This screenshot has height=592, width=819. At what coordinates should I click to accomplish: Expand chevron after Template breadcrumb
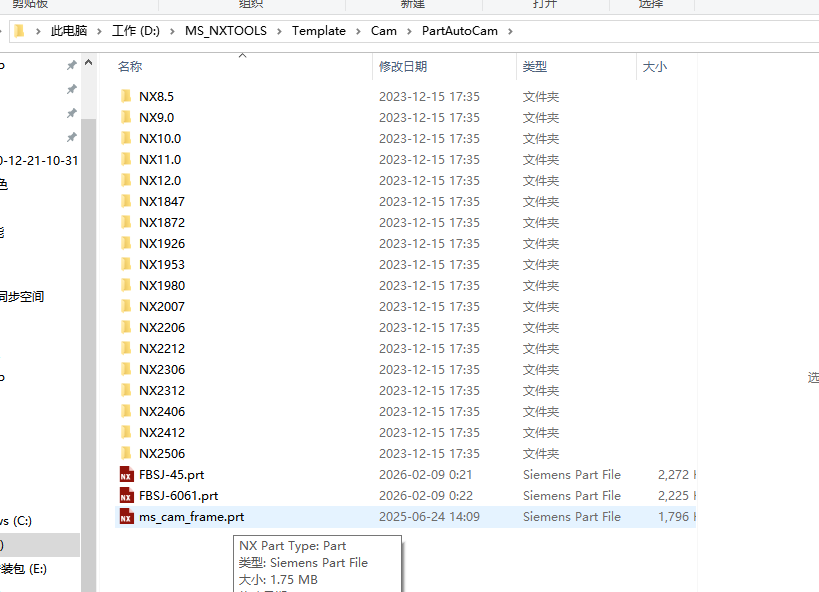[358, 31]
